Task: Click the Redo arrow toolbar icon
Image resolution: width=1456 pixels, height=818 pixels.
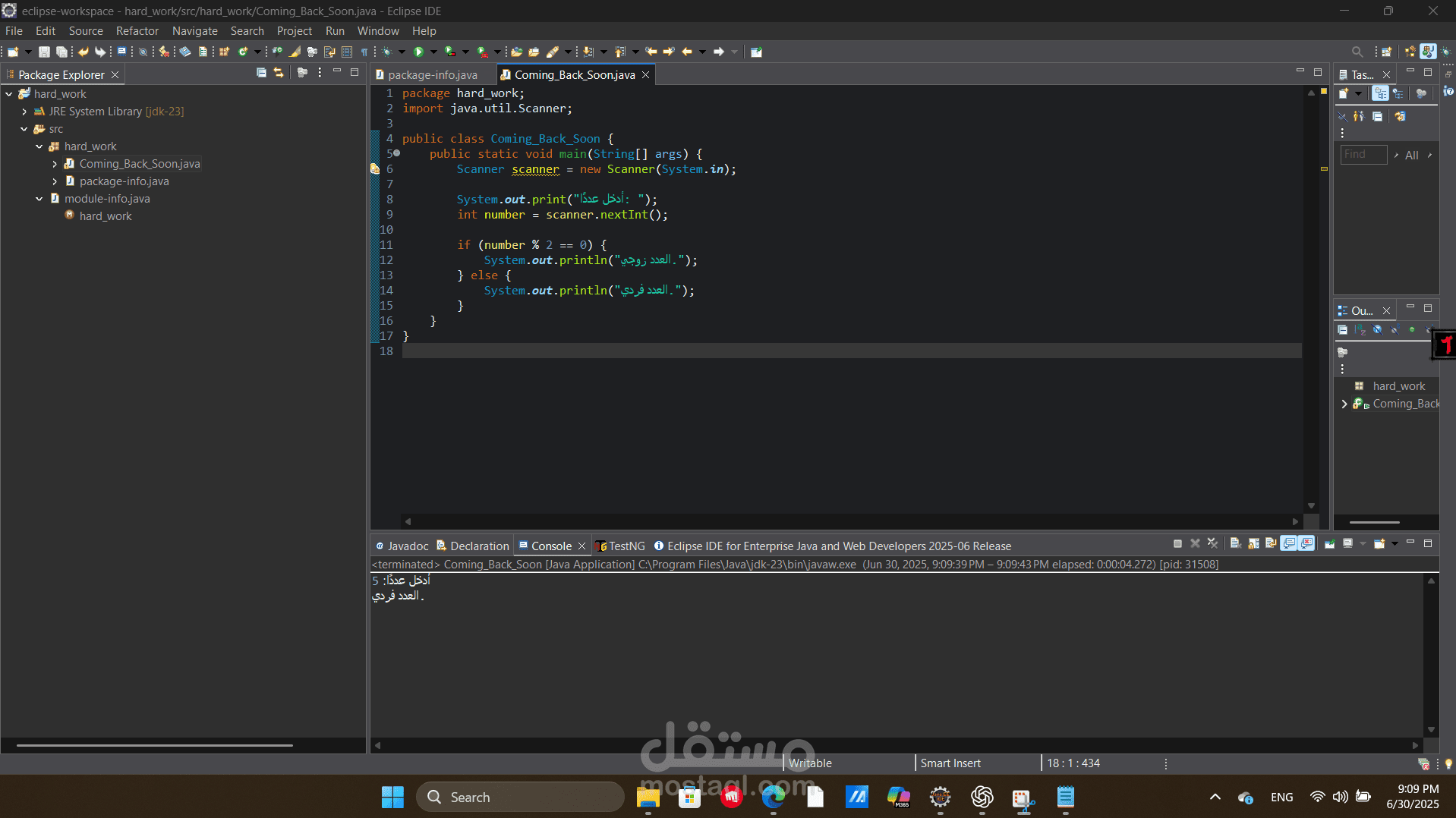Action: (99, 52)
